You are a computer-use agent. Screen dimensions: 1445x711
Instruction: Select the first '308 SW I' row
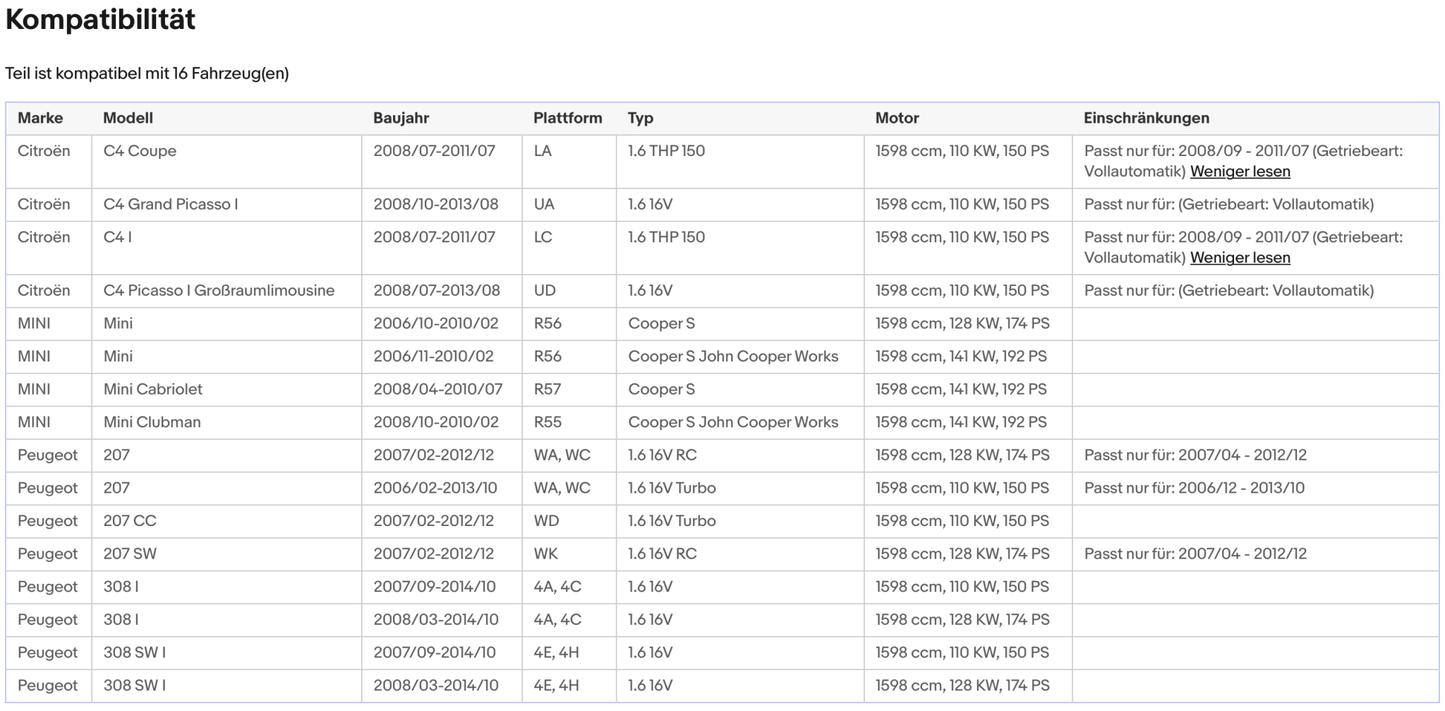click(135, 652)
